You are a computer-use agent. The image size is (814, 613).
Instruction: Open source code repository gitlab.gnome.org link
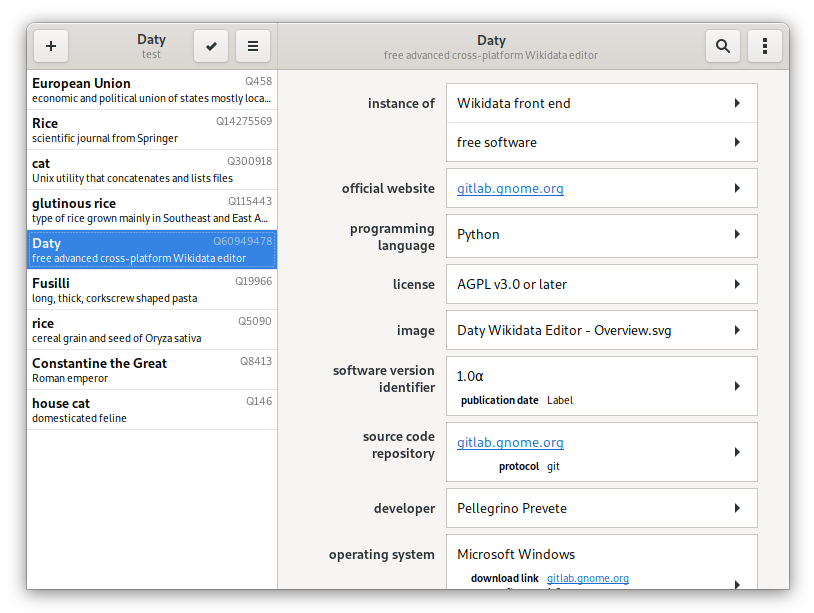[x=510, y=442]
